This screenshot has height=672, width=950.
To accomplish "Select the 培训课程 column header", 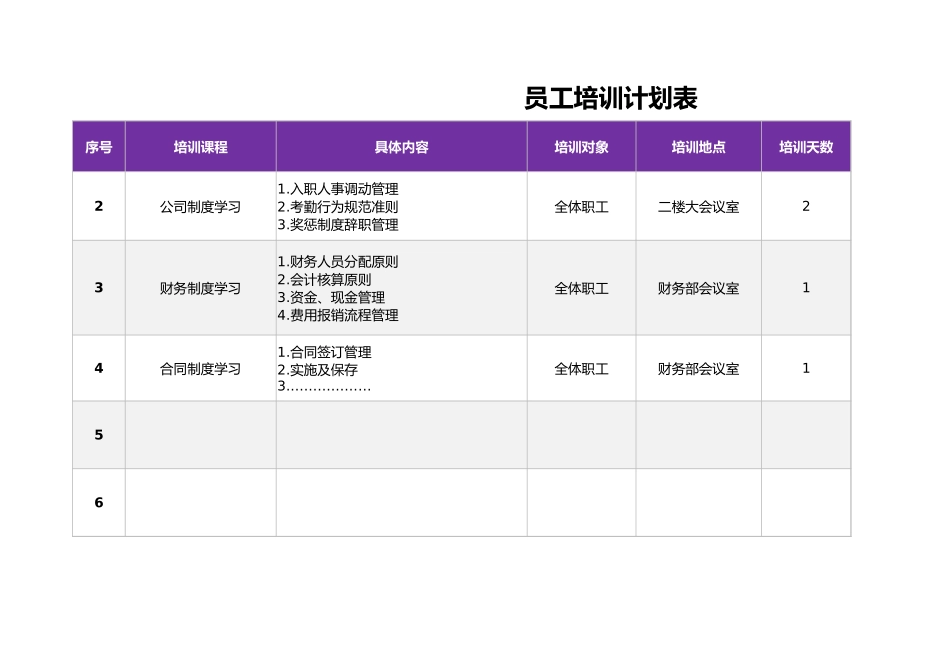I will [x=199, y=145].
